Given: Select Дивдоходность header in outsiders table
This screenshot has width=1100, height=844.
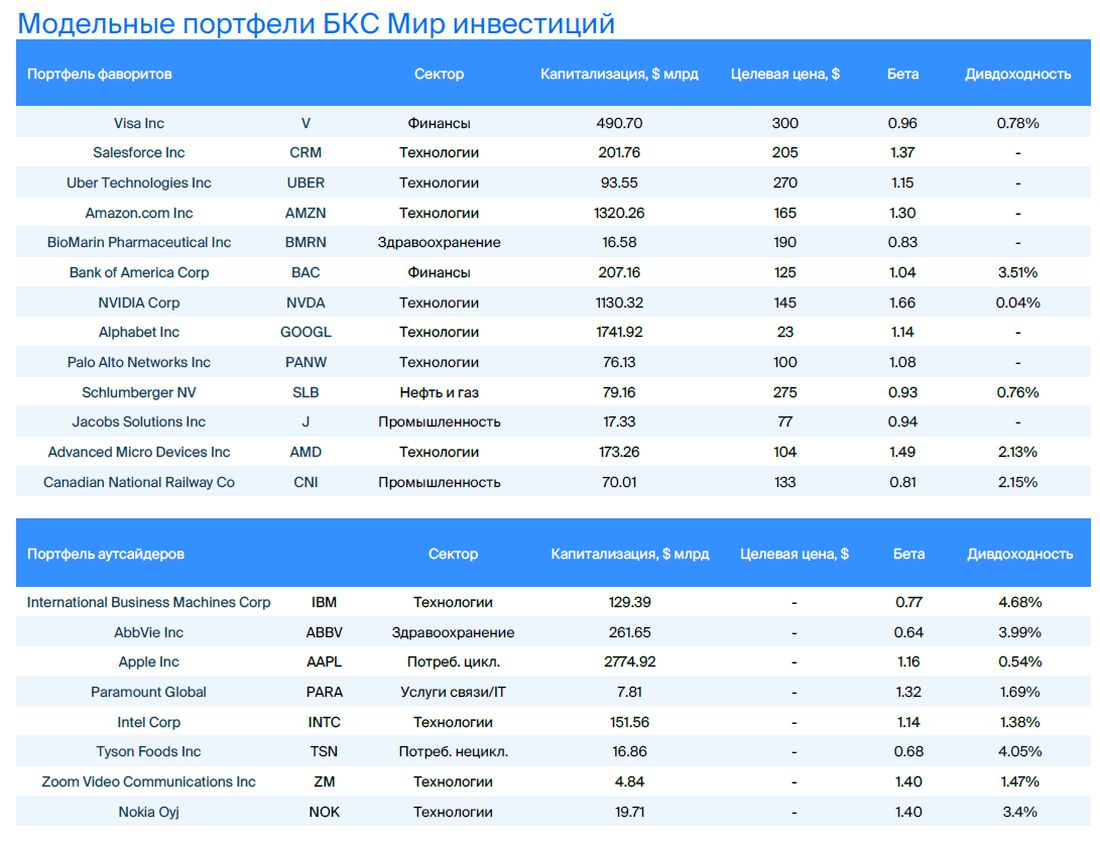Looking at the screenshot, I should (1020, 554).
